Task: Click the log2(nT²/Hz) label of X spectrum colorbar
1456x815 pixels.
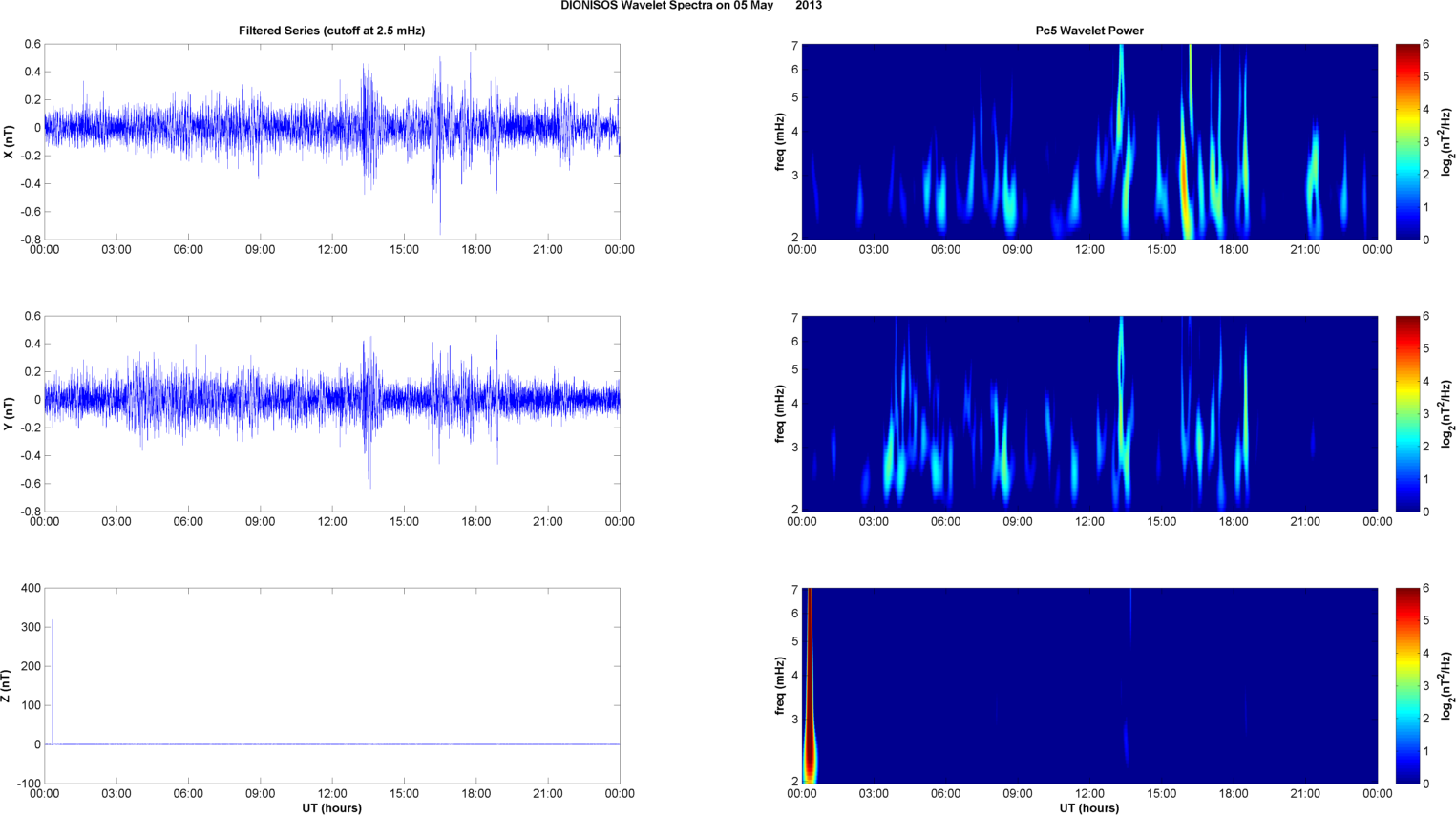Action: [x=1447, y=141]
